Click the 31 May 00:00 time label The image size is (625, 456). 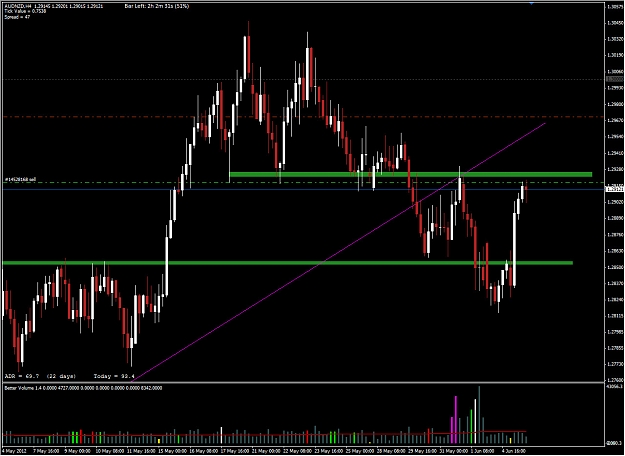click(x=455, y=450)
